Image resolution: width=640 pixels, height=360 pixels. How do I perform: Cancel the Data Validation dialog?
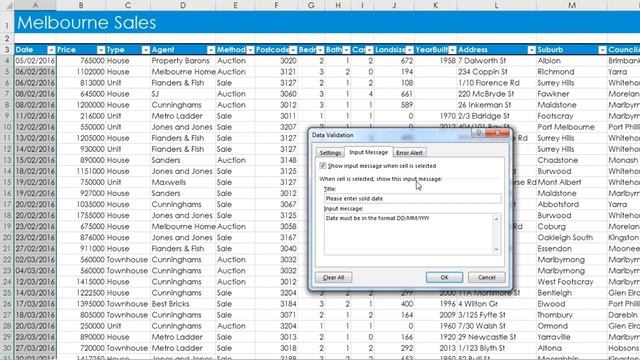487,278
